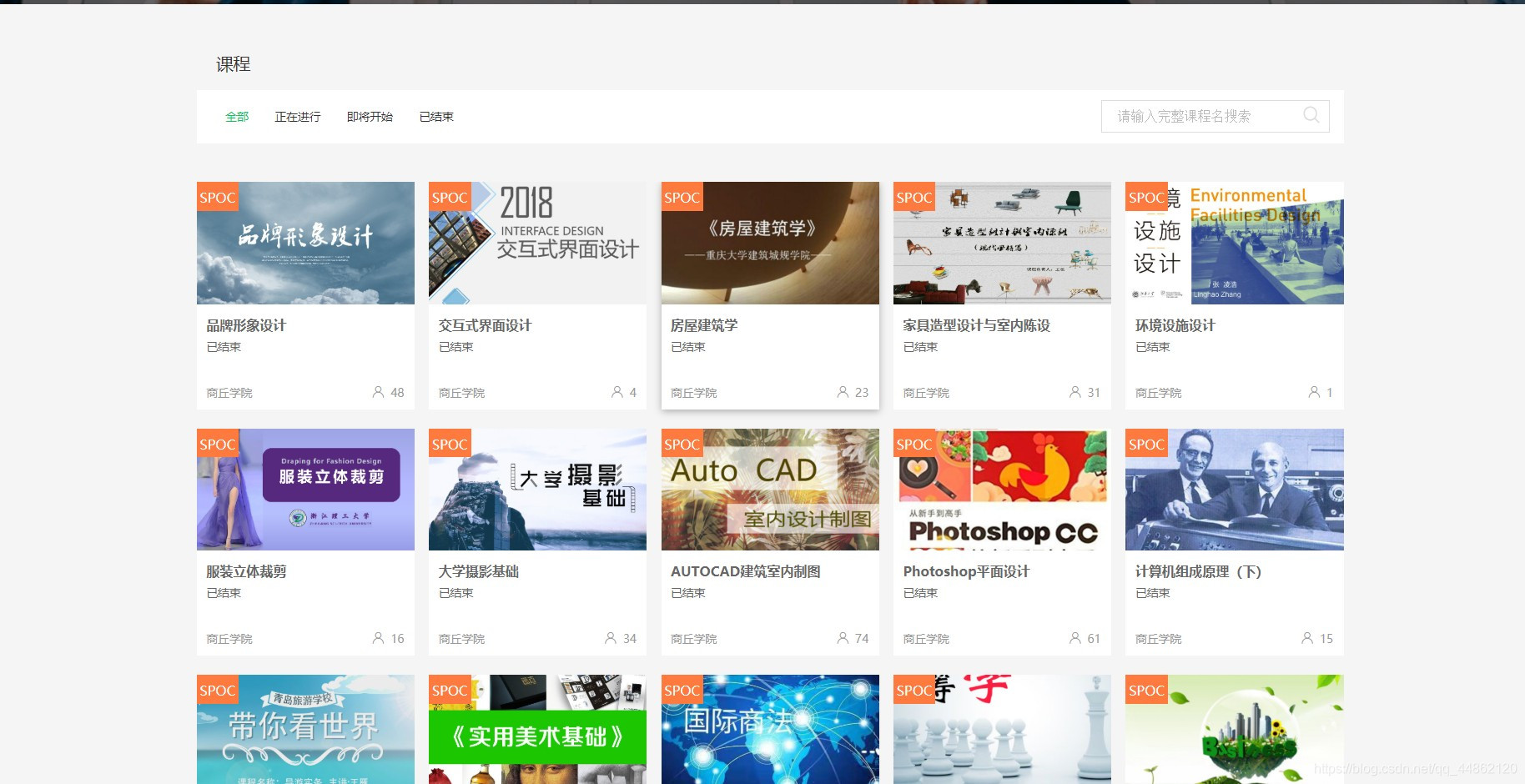Viewport: 1525px width, 784px height.
Task: Open the furniture design course thumbnail
Action: 1002,243
